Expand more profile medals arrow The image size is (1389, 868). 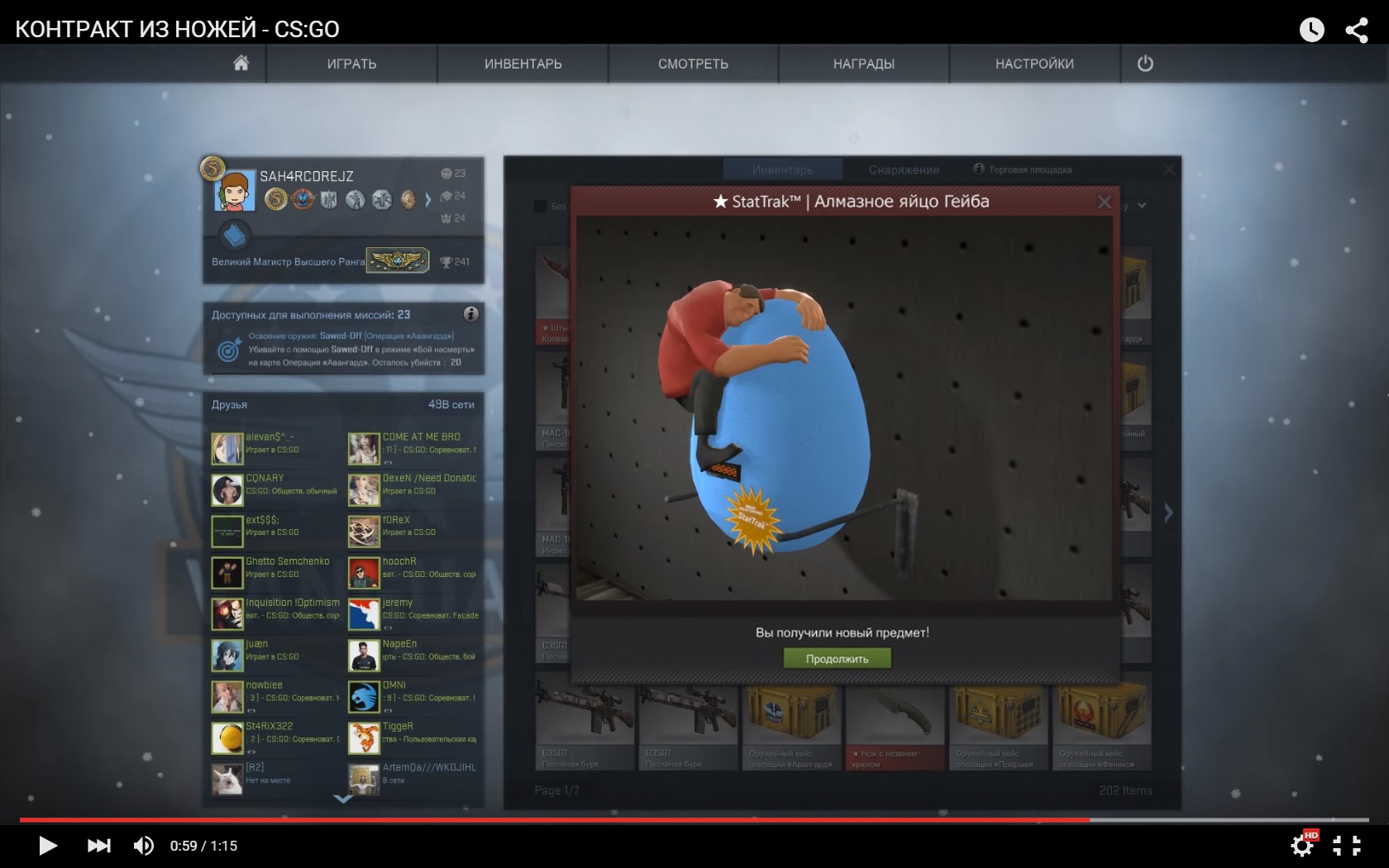pyautogui.click(x=427, y=199)
